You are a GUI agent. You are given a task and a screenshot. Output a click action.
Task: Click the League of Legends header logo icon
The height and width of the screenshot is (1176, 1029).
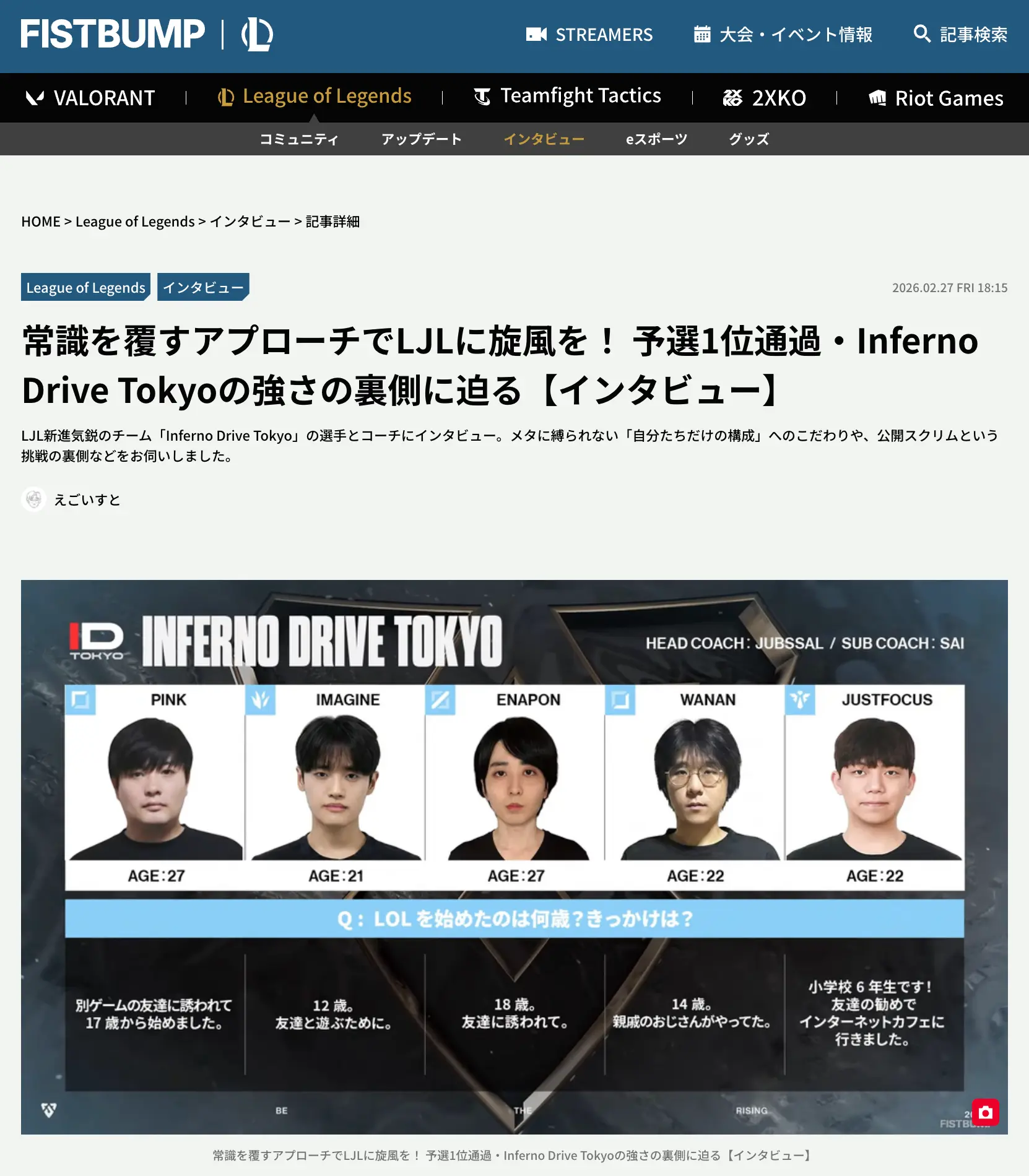point(257,34)
